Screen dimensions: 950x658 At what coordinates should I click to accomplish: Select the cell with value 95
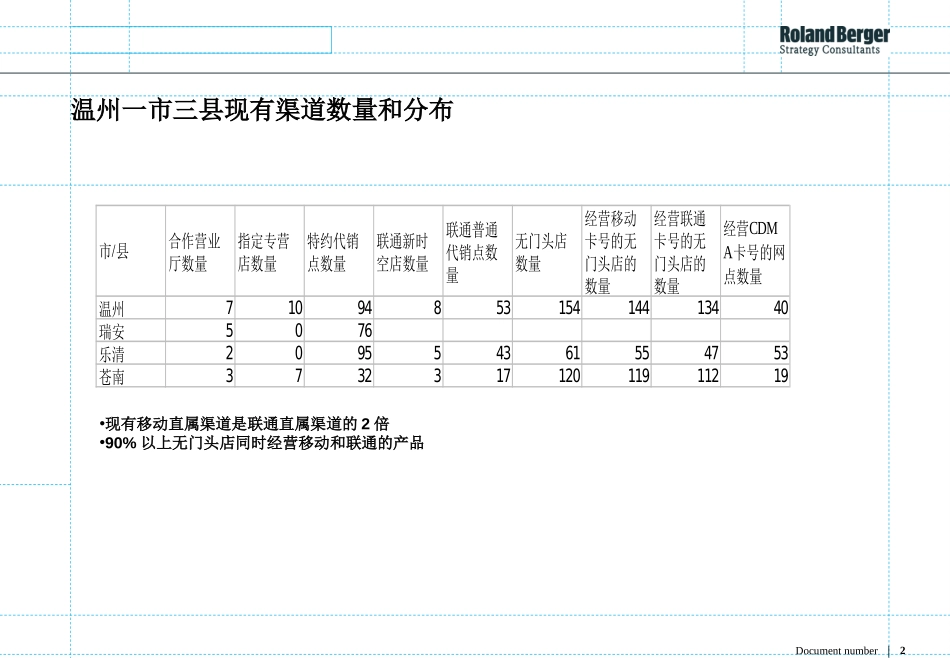(339, 353)
